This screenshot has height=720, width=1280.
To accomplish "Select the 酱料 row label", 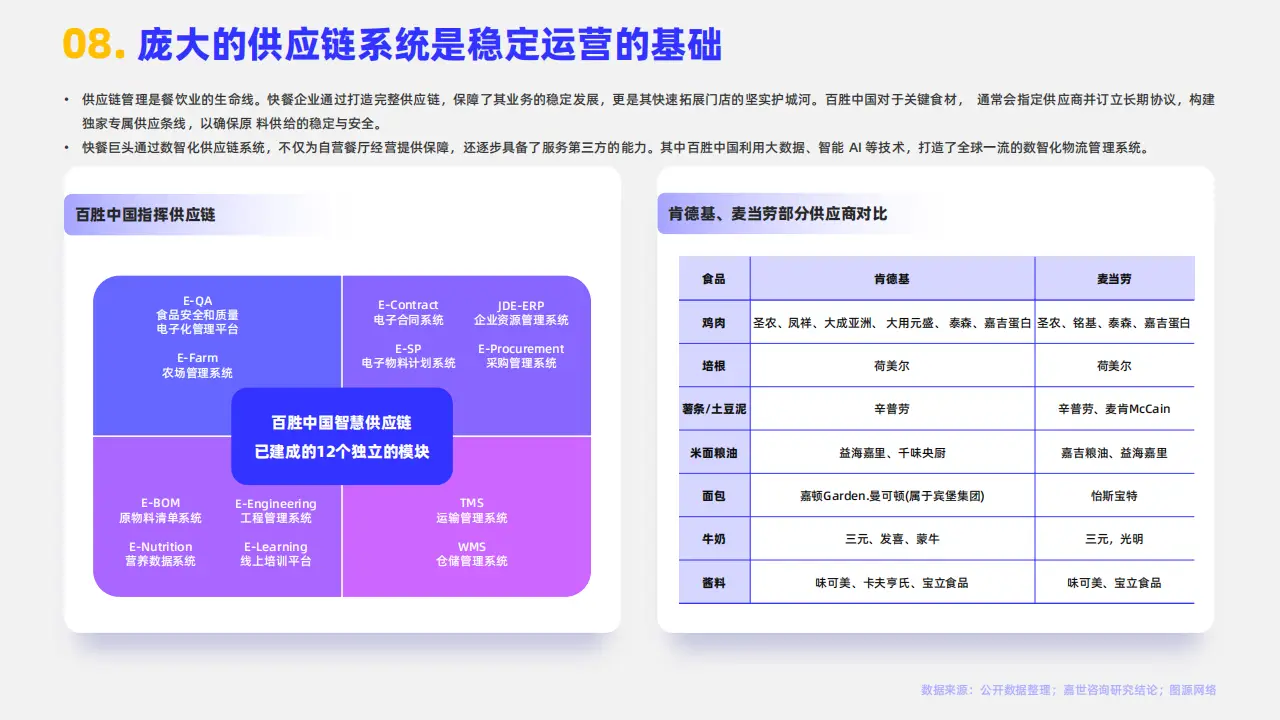I will pyautogui.click(x=714, y=582).
